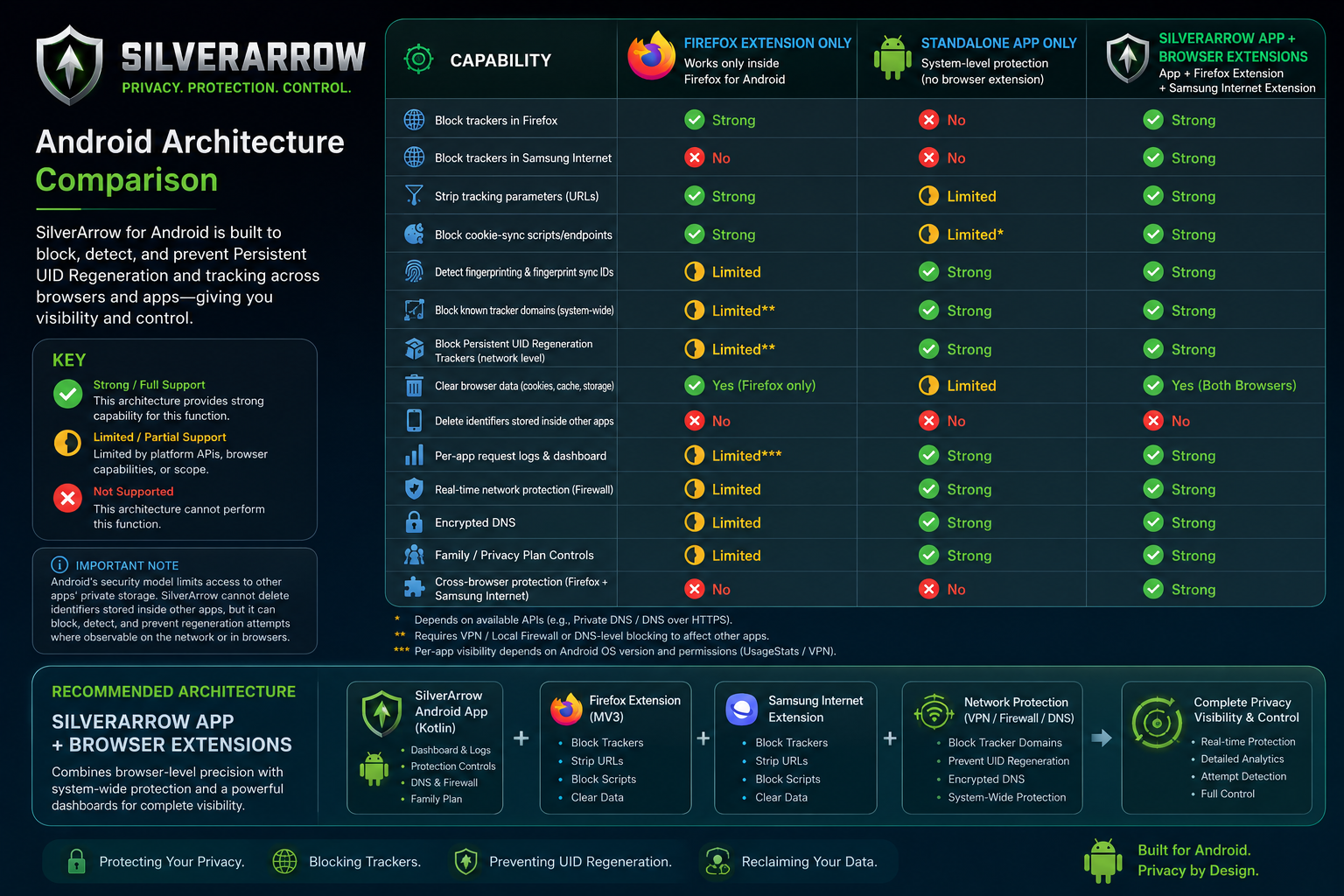Click Strip URLs under Samsung Internet Extension

coord(781,761)
